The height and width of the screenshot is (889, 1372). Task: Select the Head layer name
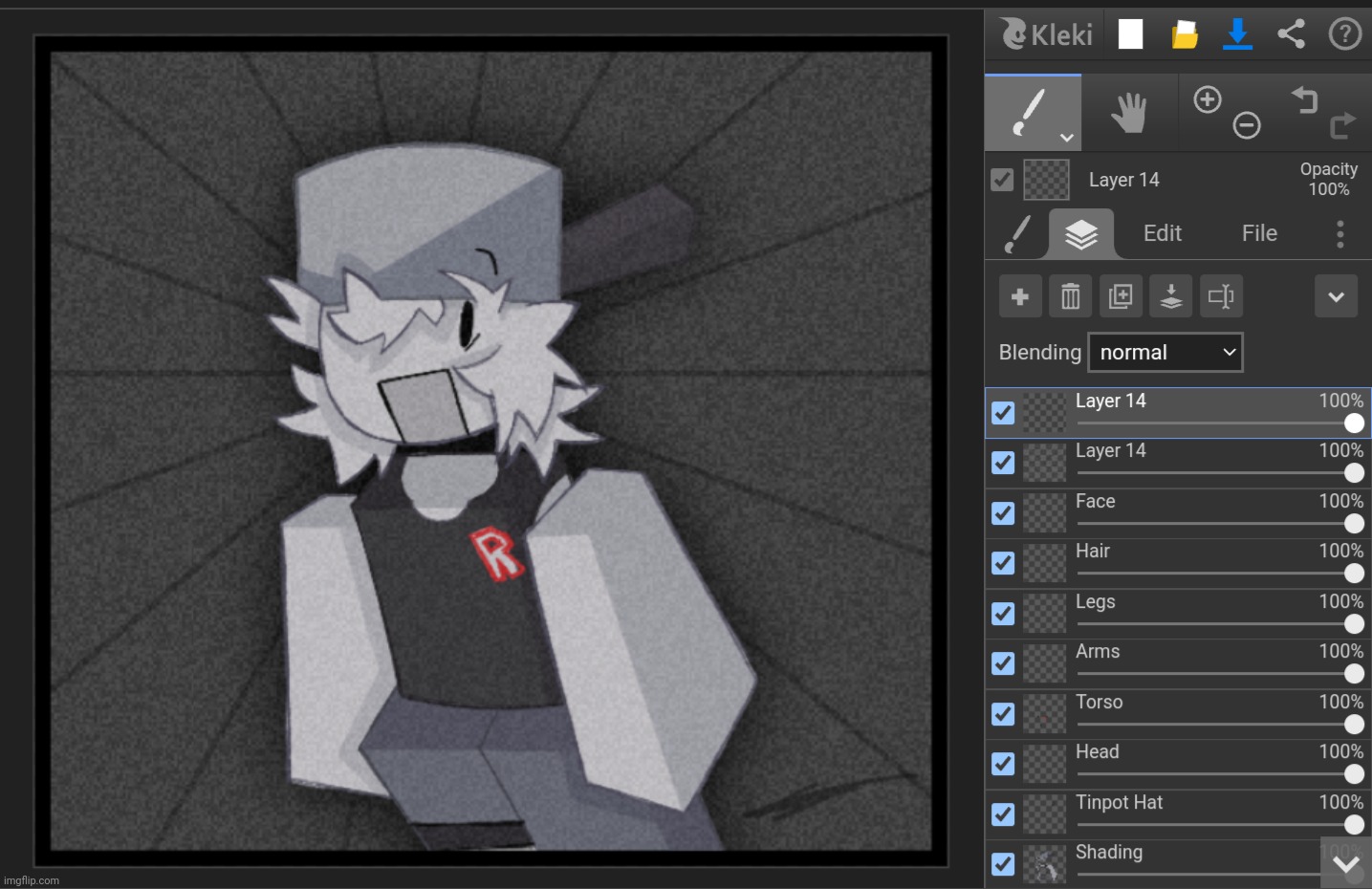pos(1098,751)
